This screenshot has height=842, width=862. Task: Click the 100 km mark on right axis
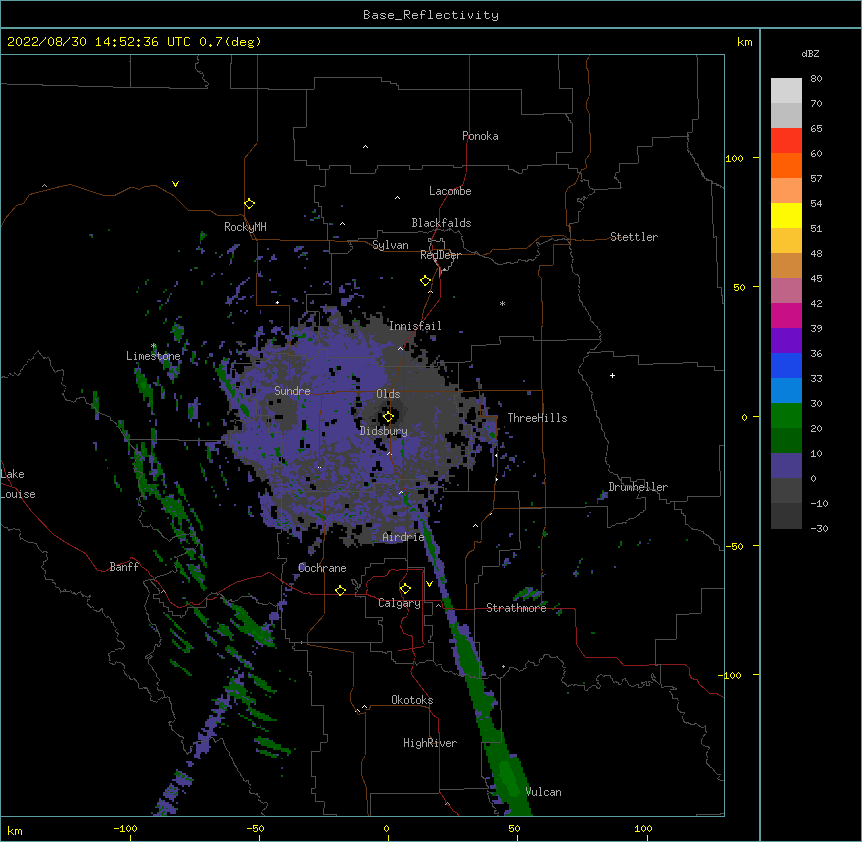pyautogui.click(x=734, y=158)
